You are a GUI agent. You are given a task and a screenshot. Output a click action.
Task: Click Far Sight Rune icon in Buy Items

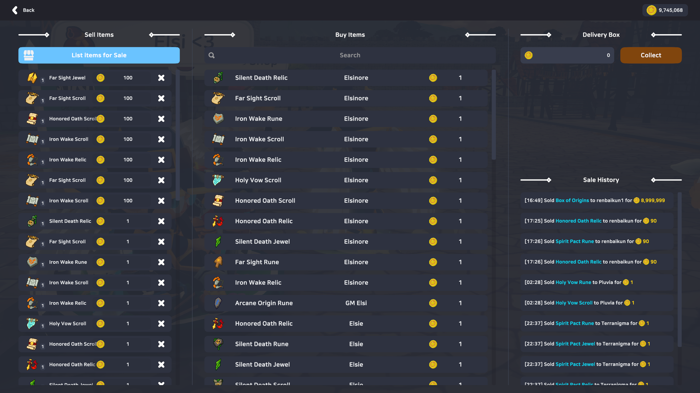click(x=218, y=262)
